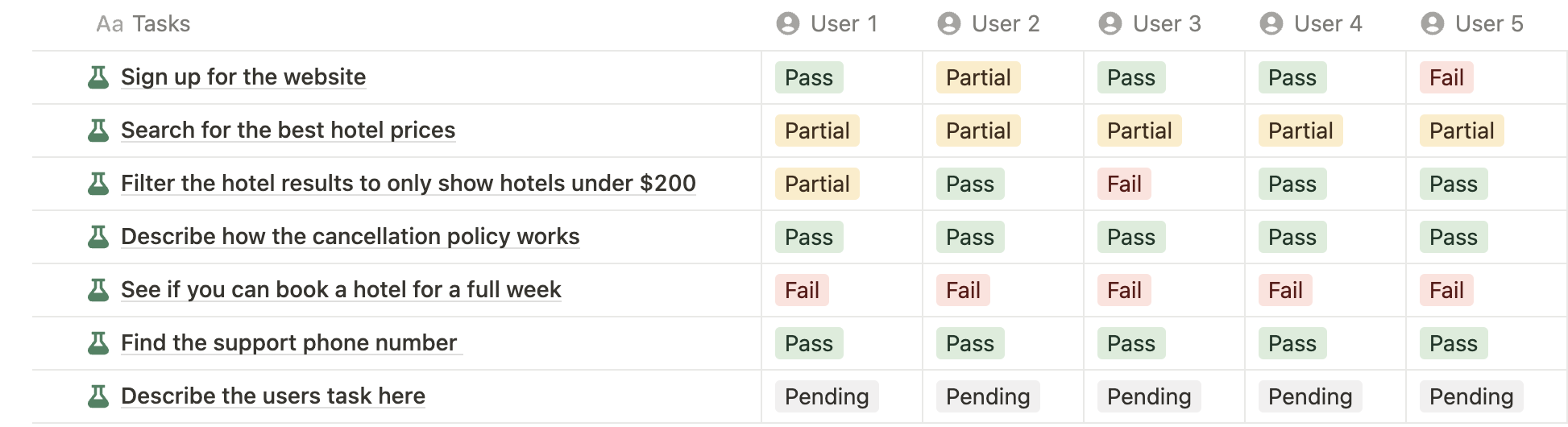Open 'Find the support phone number' task
Image resolution: width=1568 pixels, height=427 pixels.
click(288, 343)
